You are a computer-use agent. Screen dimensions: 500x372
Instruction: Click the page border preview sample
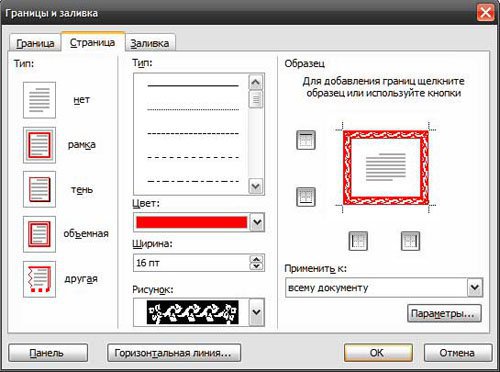coord(386,168)
